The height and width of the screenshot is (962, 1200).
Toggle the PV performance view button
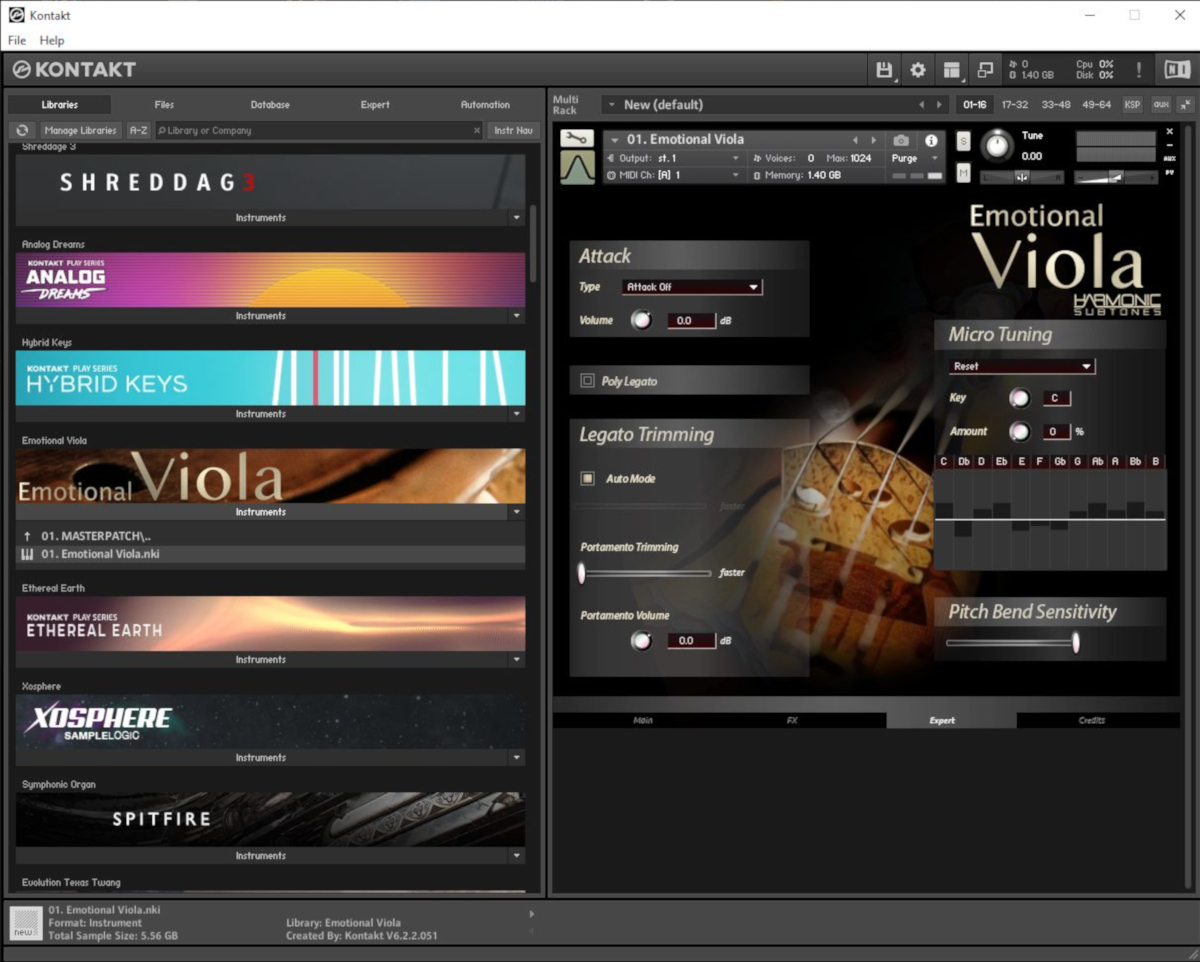coord(1170,172)
